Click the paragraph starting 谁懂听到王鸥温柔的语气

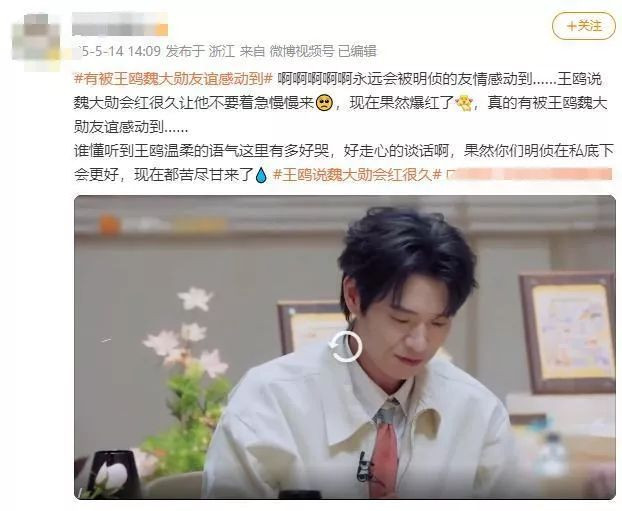click(344, 163)
